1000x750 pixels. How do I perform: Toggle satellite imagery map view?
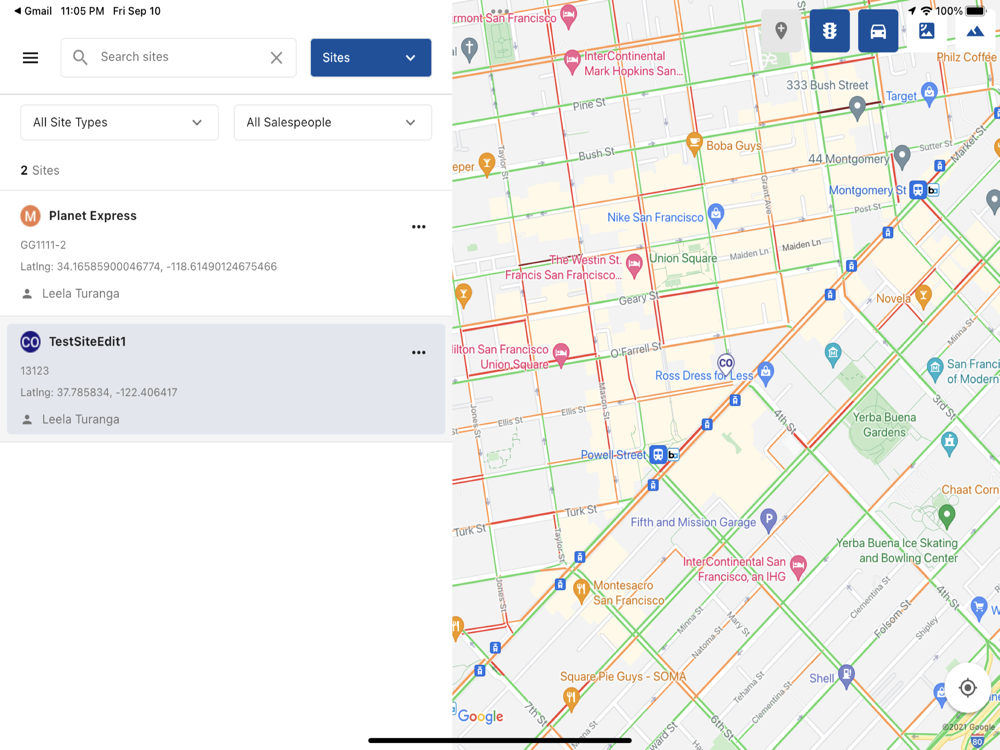[x=926, y=31]
